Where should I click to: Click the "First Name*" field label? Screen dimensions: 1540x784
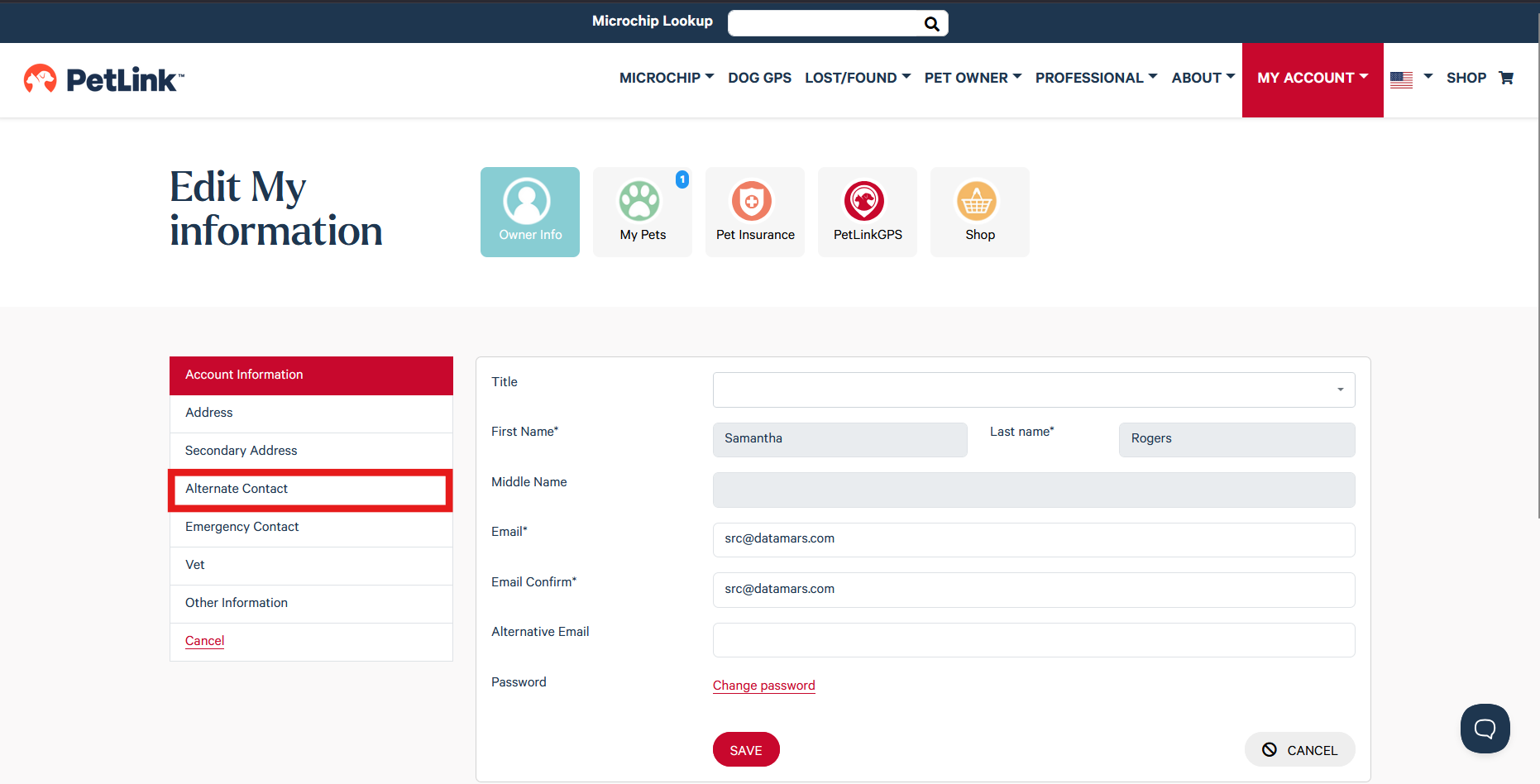click(525, 432)
